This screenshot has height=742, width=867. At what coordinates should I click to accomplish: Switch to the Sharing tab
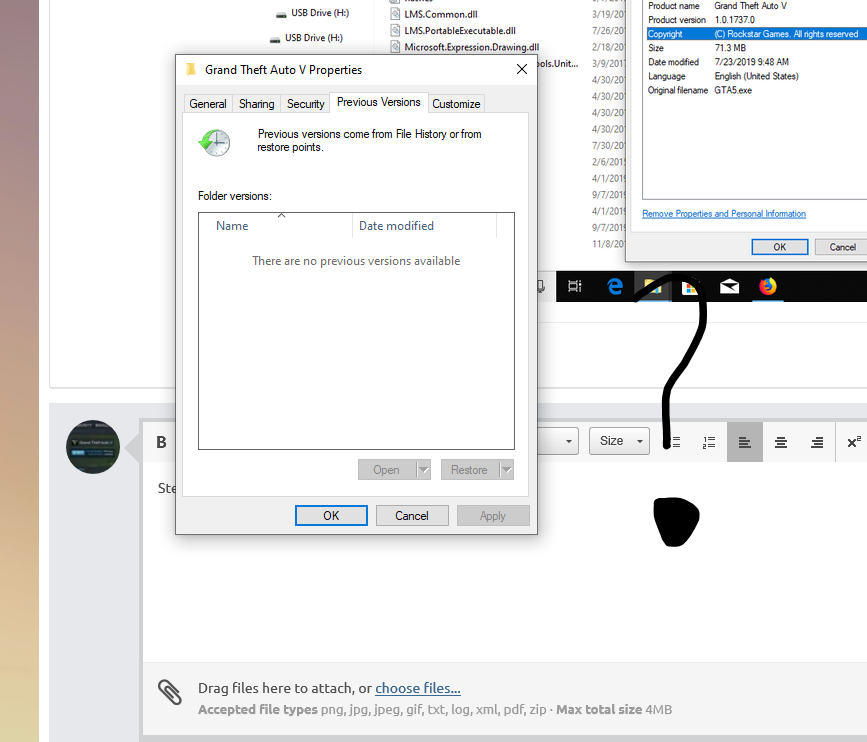tap(257, 104)
